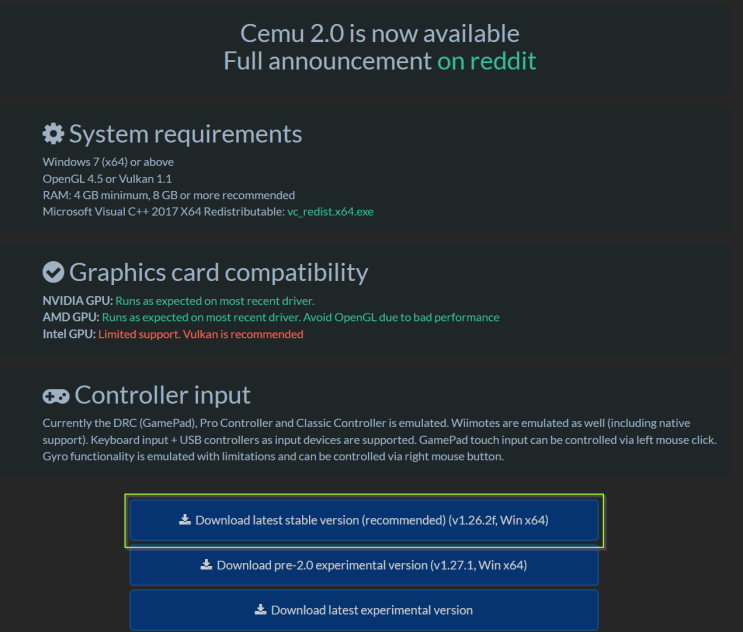Click download icon in the latest experimental button
This screenshot has height=632, width=743.
(260, 610)
